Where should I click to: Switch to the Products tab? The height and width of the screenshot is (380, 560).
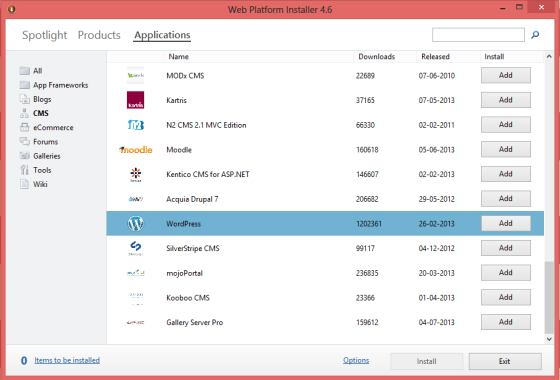[99, 35]
